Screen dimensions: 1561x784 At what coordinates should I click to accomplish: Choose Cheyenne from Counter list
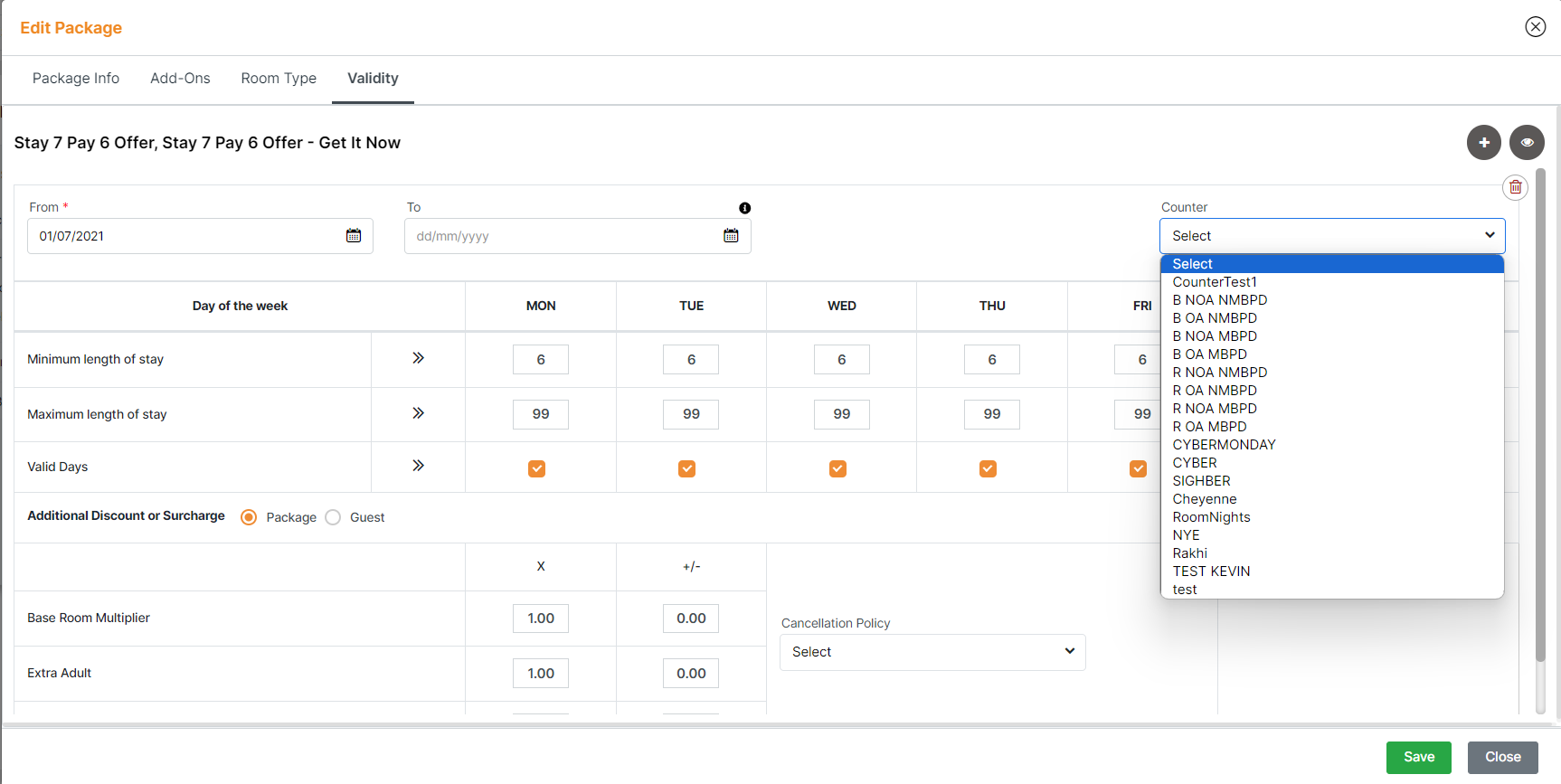tap(1332, 499)
